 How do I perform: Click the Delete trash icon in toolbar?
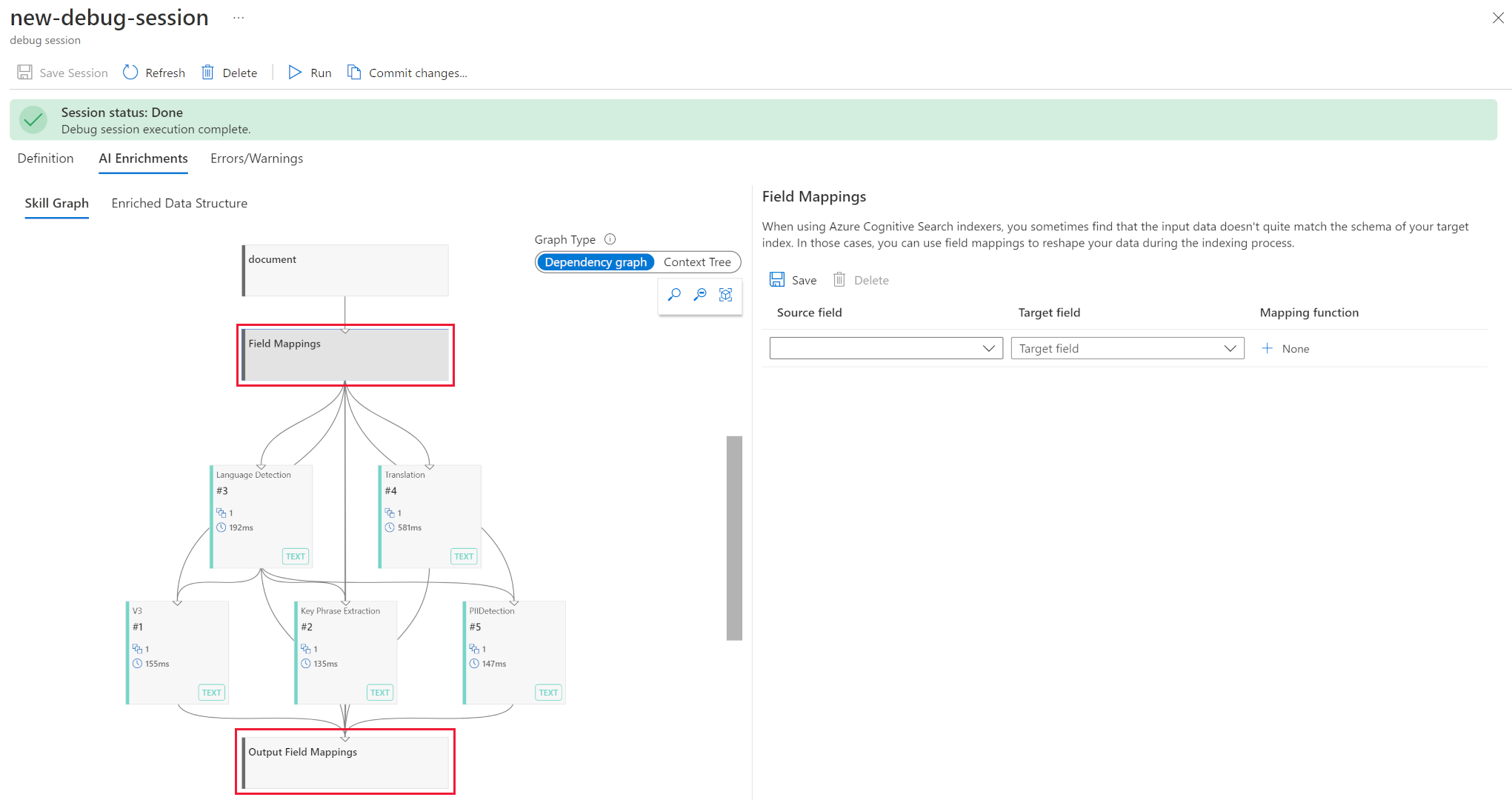208,72
